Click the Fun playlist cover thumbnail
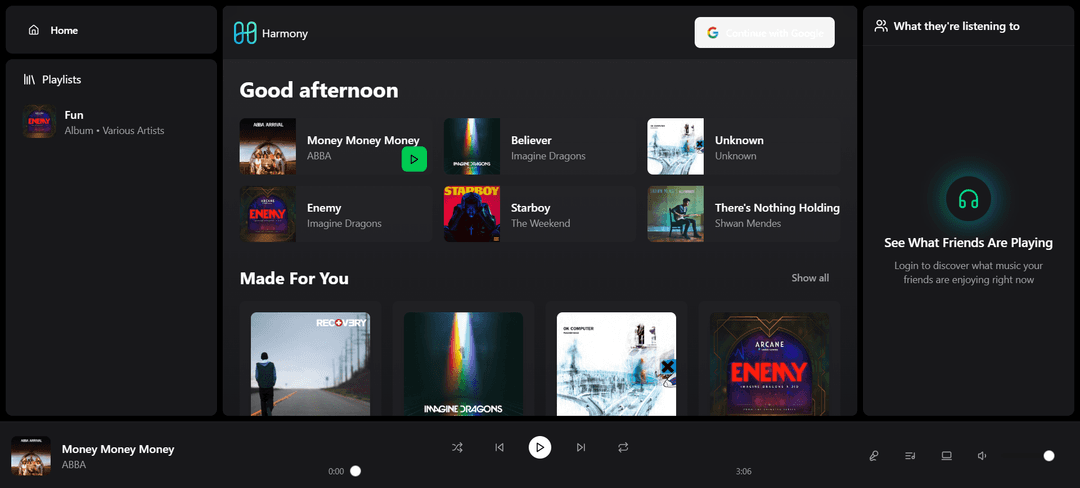This screenshot has height=488, width=1080. point(39,122)
